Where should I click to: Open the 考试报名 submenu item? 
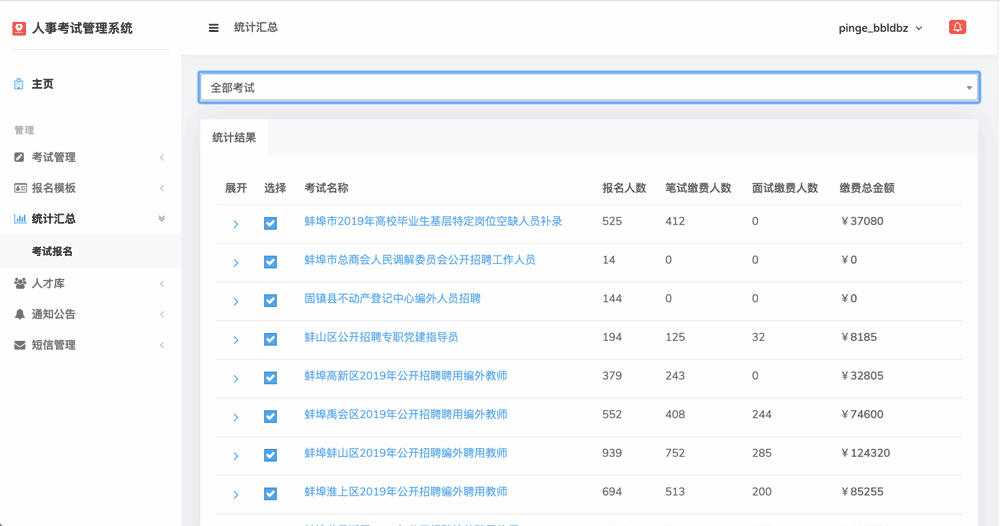(52, 252)
